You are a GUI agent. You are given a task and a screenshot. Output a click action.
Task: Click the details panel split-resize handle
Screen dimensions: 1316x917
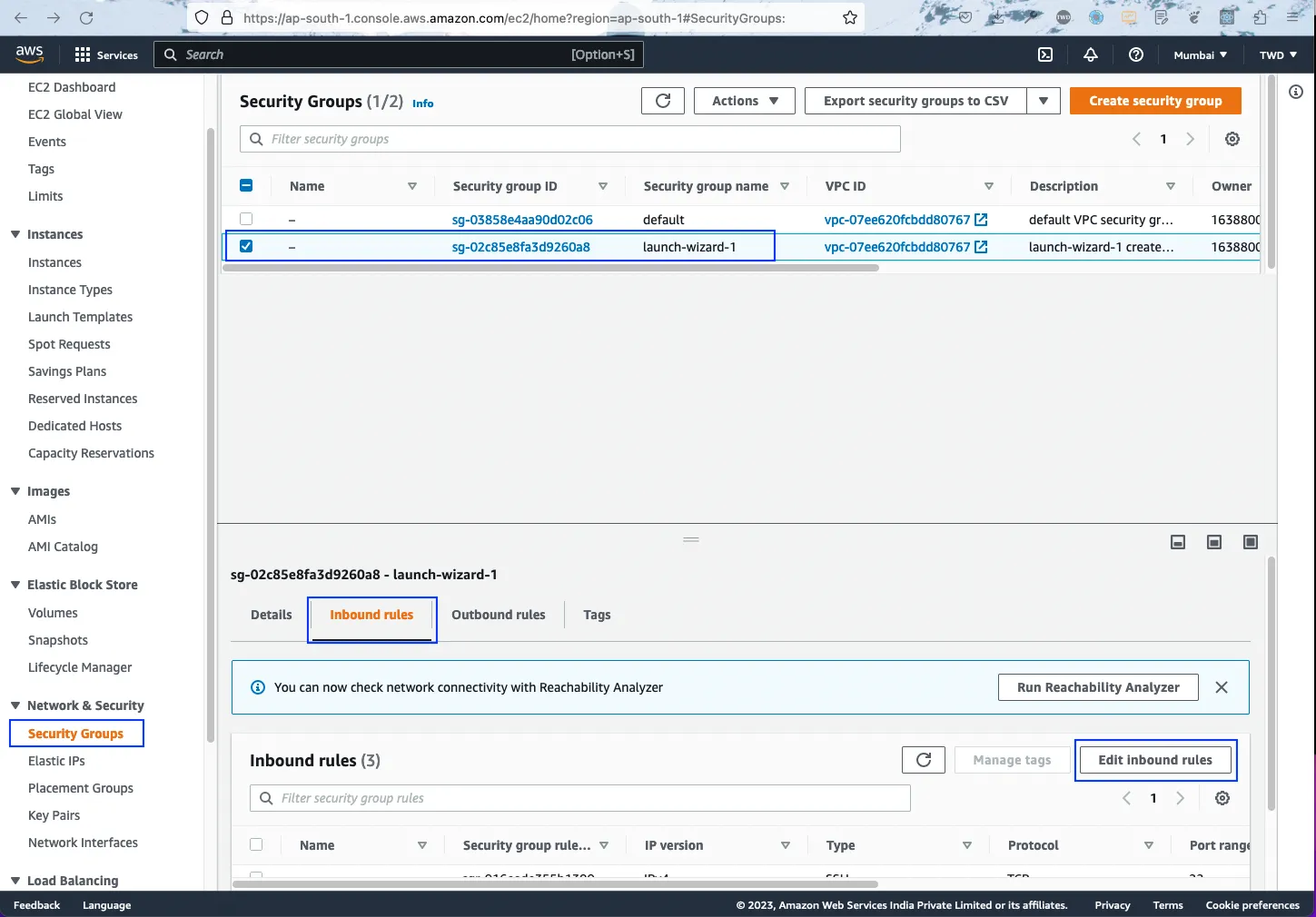691,539
